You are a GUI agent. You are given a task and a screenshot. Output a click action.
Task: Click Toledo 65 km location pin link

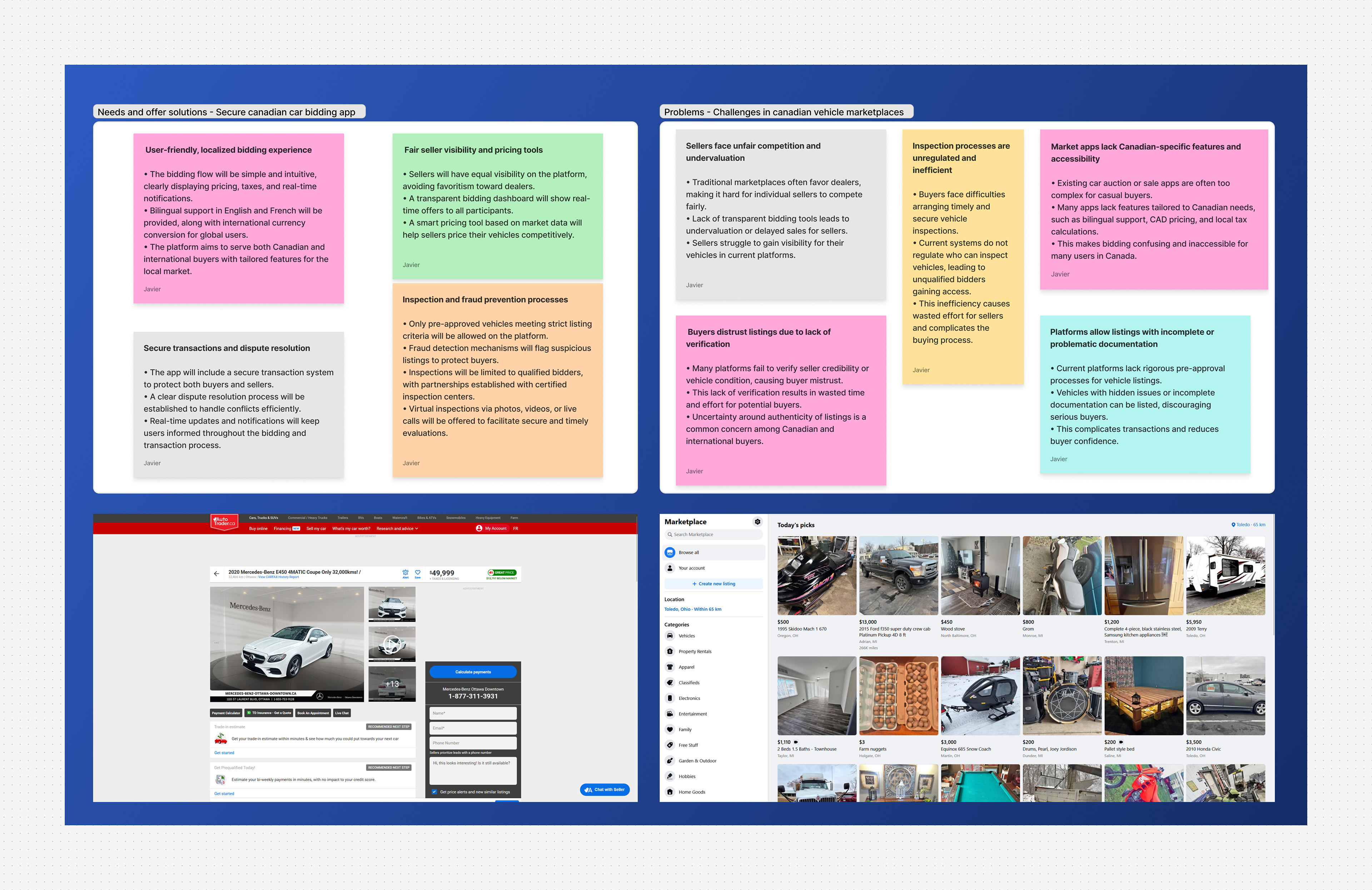point(1248,525)
